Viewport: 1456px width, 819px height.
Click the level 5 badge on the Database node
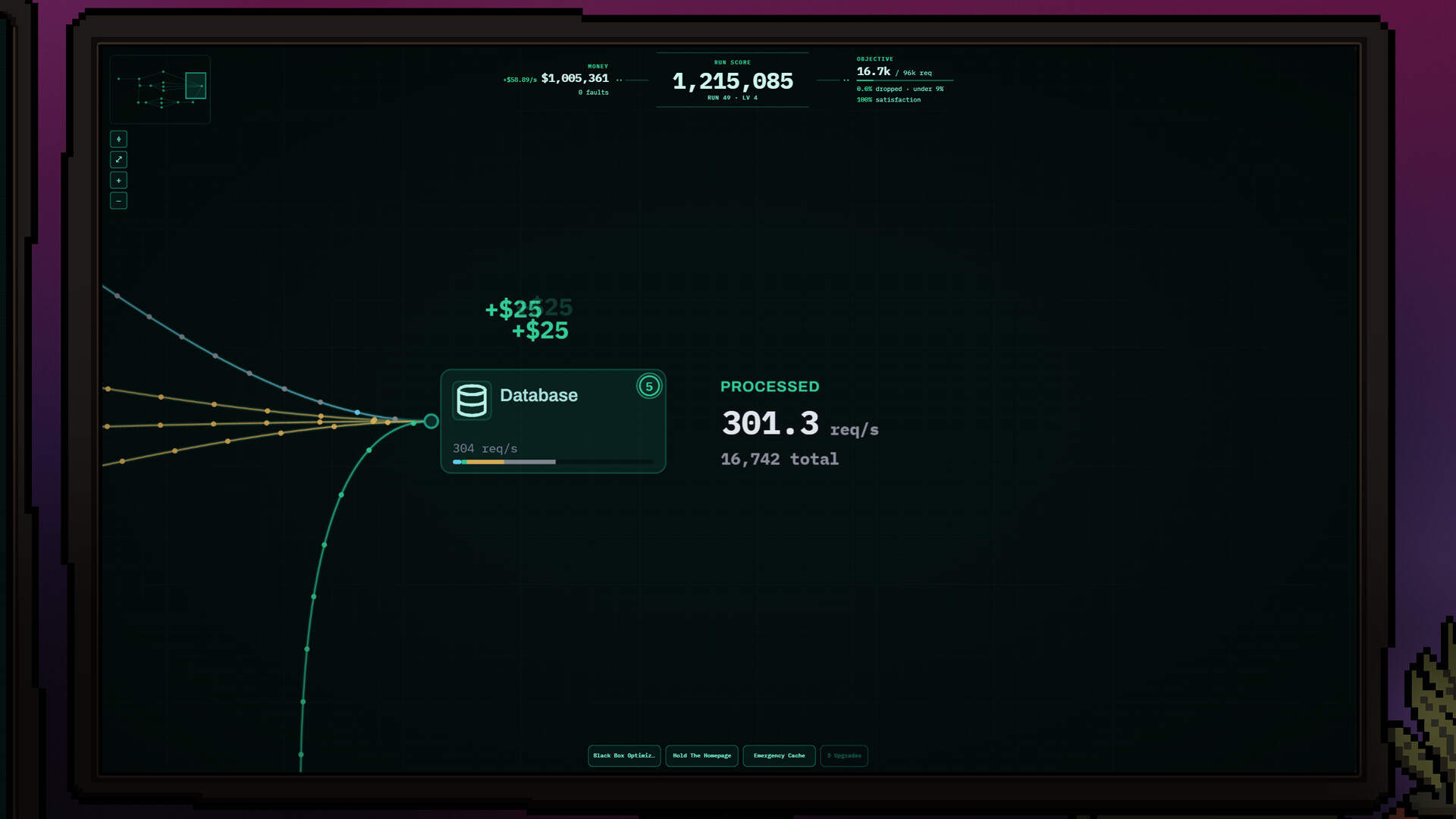click(649, 386)
